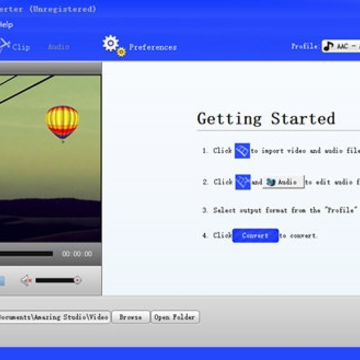Viewport: 360px width, 360px height.
Task: Click the Audio button in Getting Started
Action: click(283, 182)
